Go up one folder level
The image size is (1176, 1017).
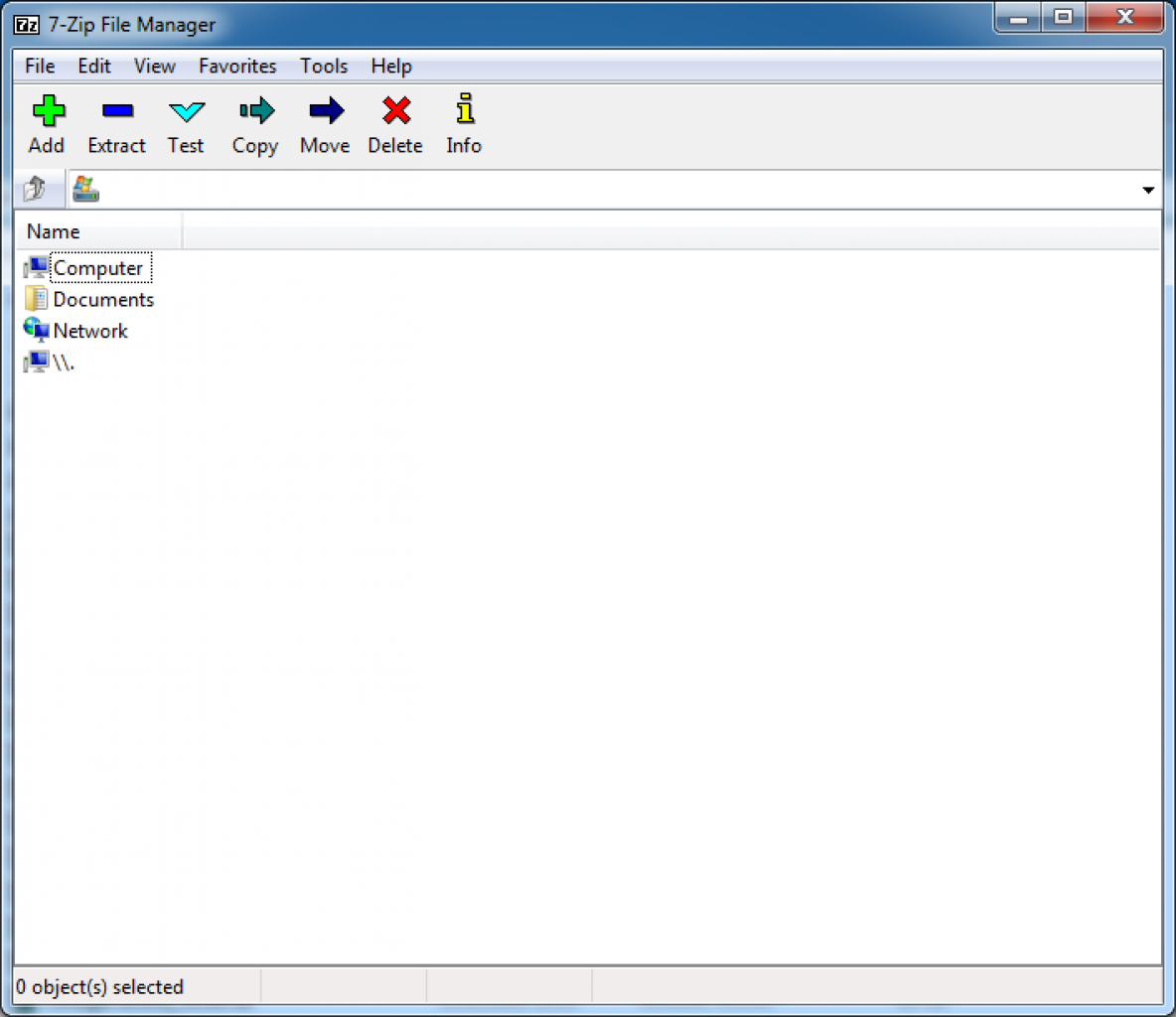click(x=35, y=189)
